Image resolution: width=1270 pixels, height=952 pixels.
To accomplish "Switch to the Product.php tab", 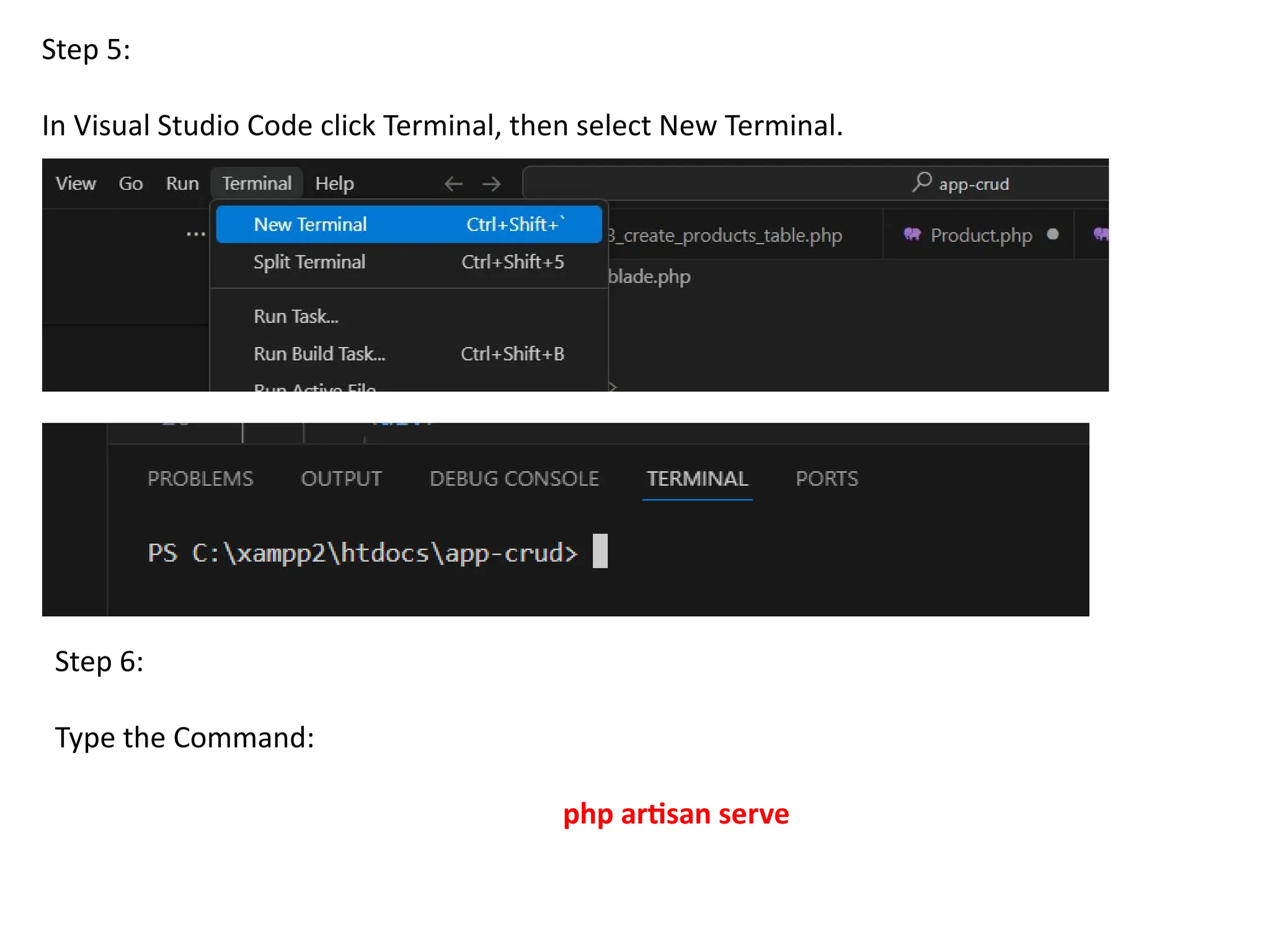I will (x=978, y=236).
